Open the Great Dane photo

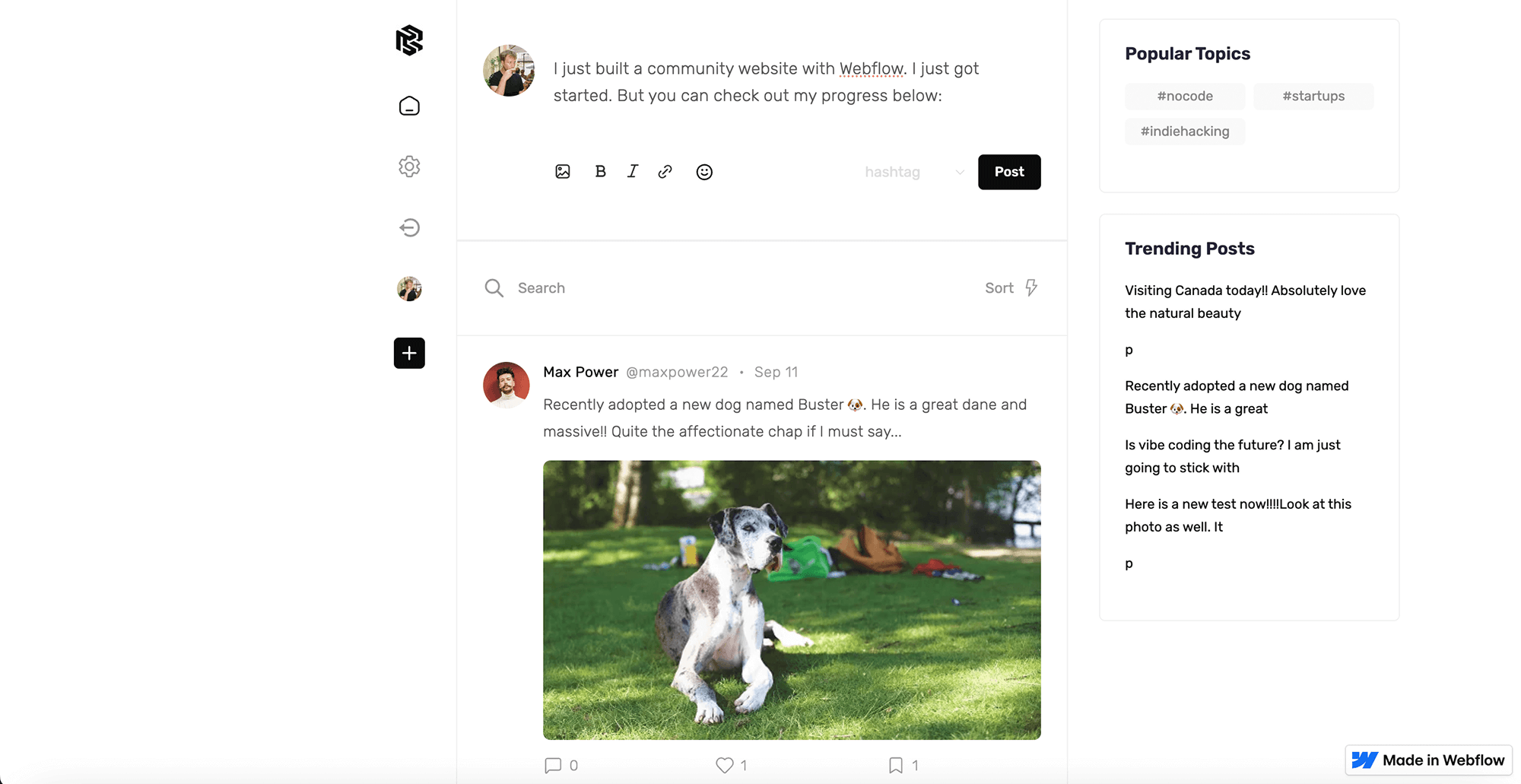coord(792,600)
